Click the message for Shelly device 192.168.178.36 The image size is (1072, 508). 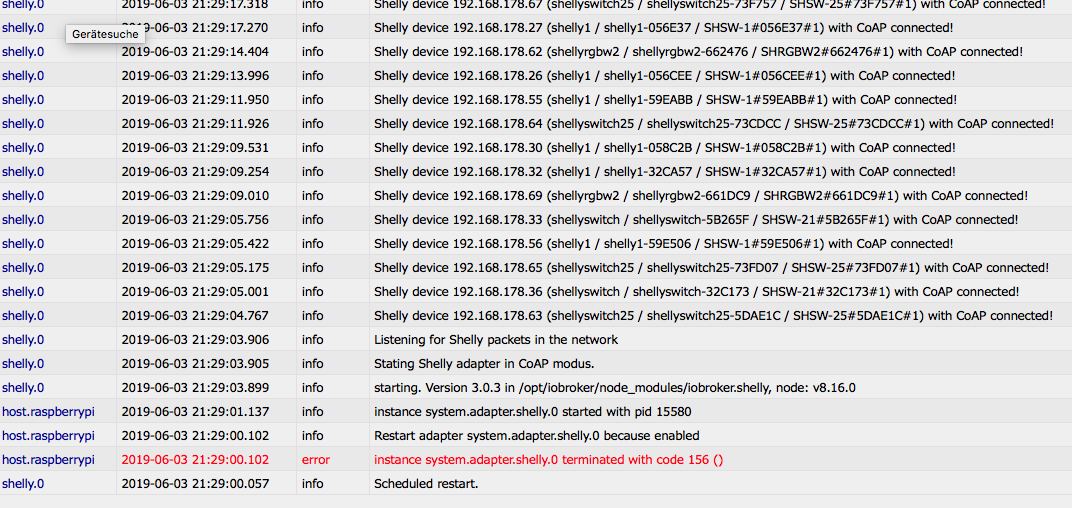(x=697, y=291)
